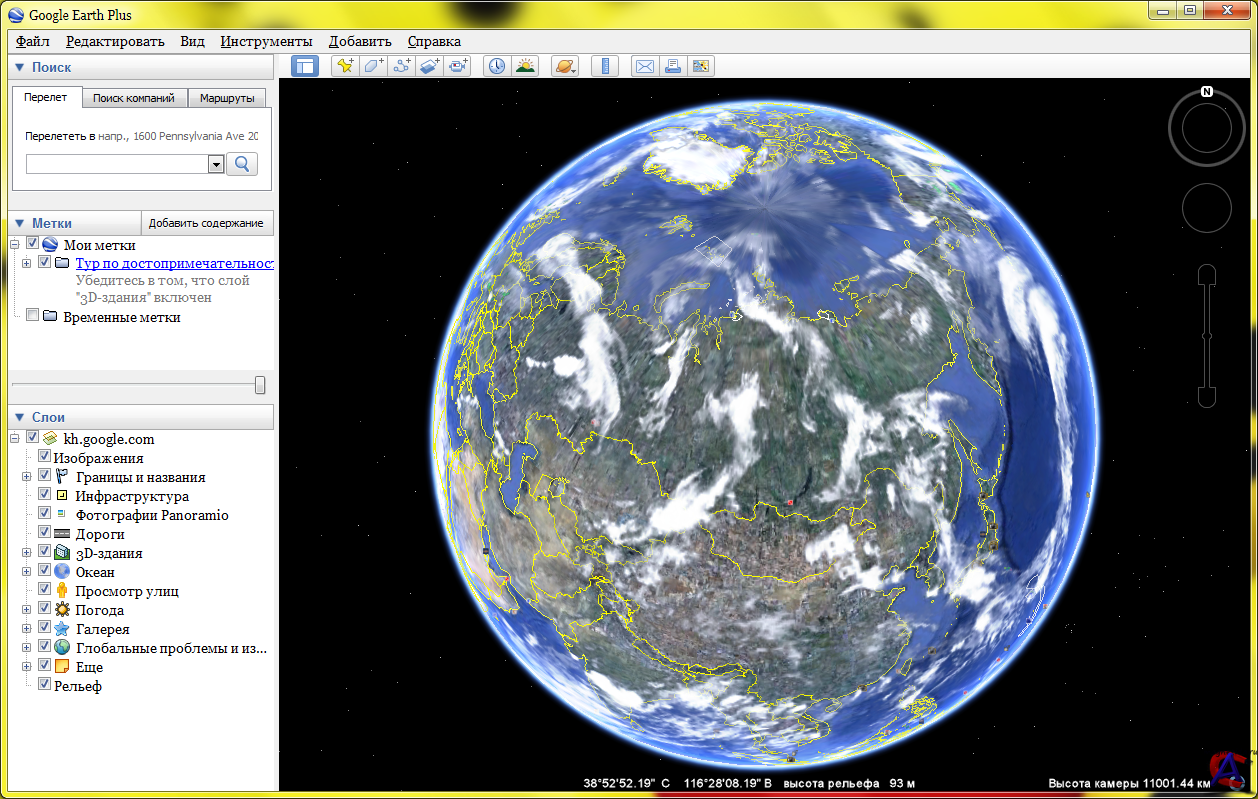
Task: Open the Инструменты menu
Action: tap(266, 41)
